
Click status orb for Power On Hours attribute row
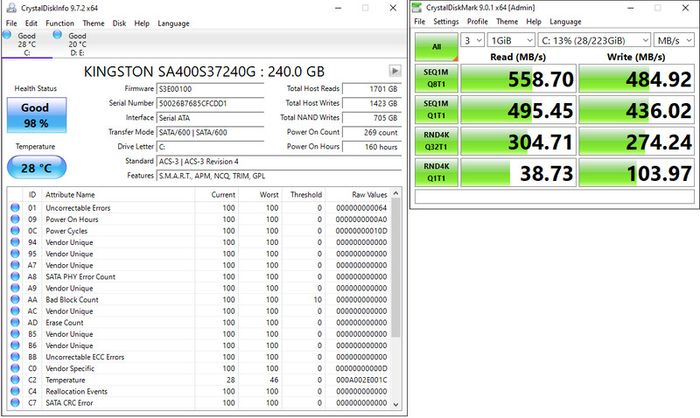pos(15,219)
